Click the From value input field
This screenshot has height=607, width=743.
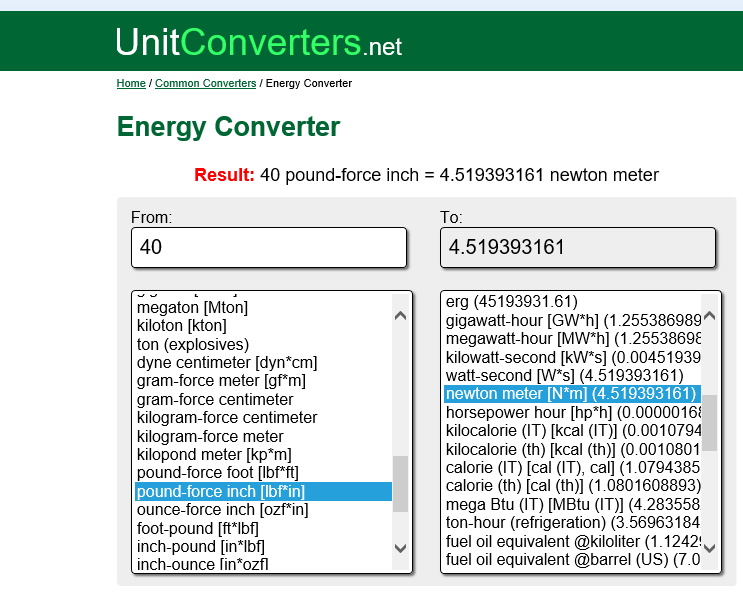coord(269,247)
